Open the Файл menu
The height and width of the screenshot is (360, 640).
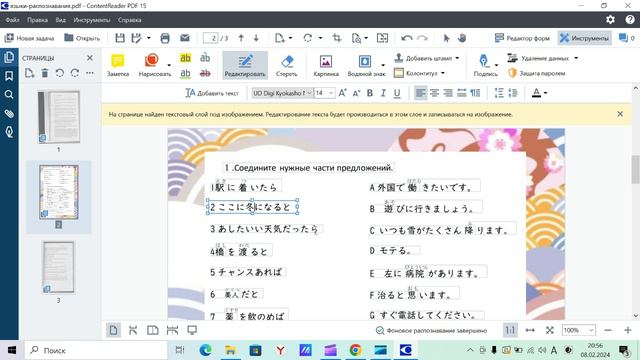coord(12,20)
